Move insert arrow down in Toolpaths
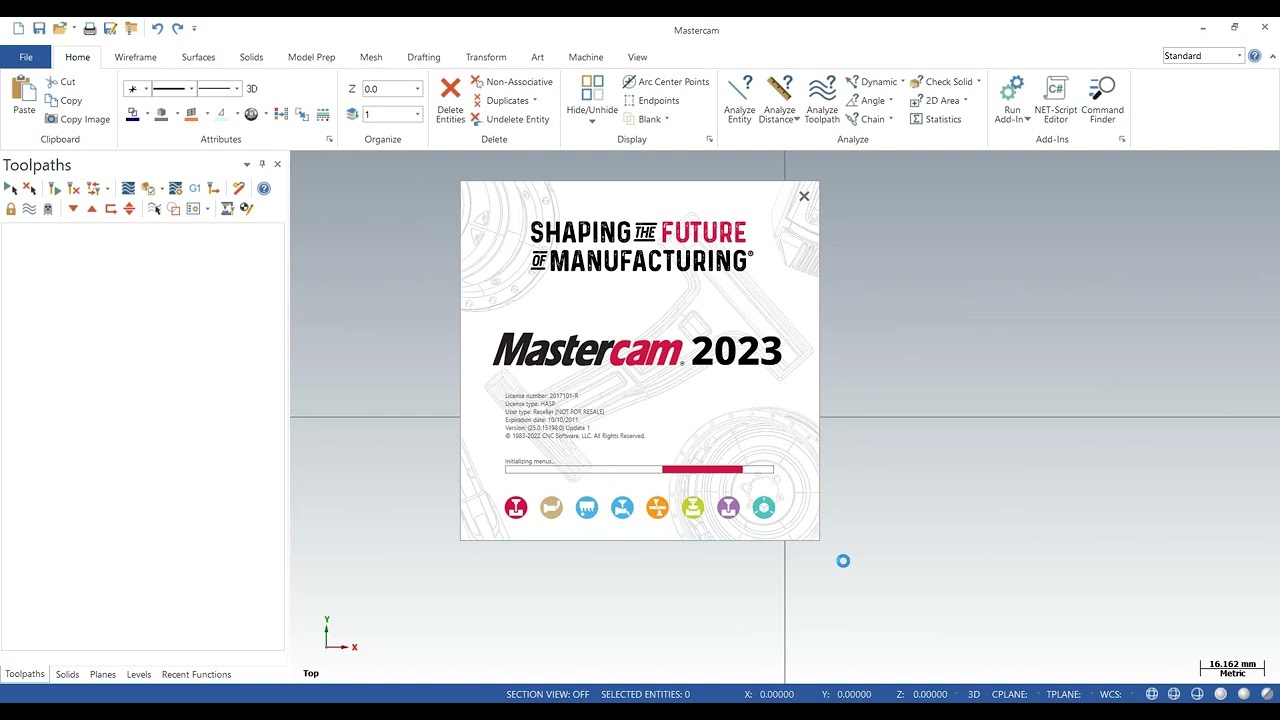This screenshot has height=720, width=1280. [x=73, y=209]
